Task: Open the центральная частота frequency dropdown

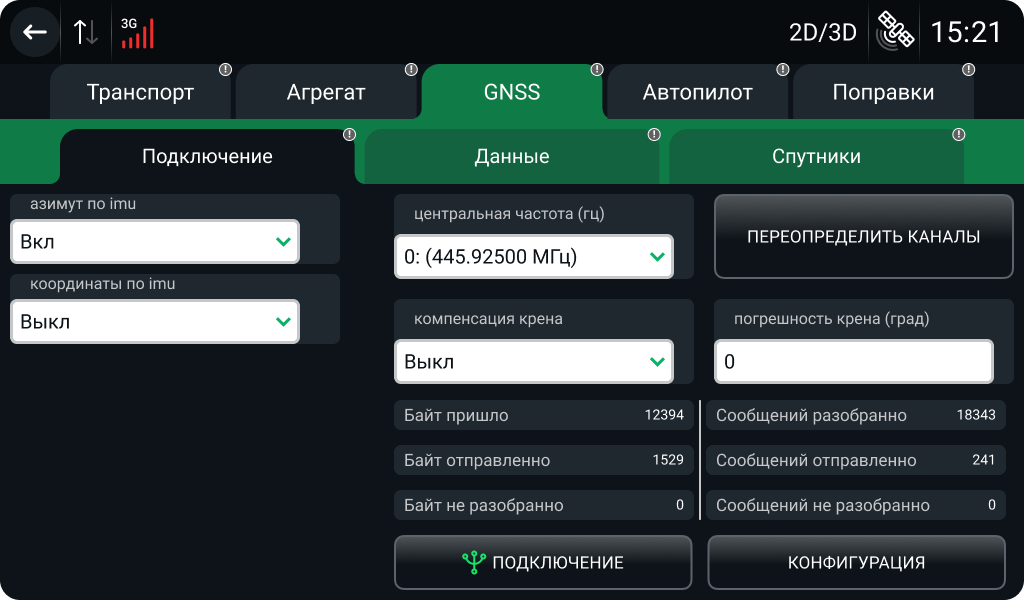Action: point(533,257)
